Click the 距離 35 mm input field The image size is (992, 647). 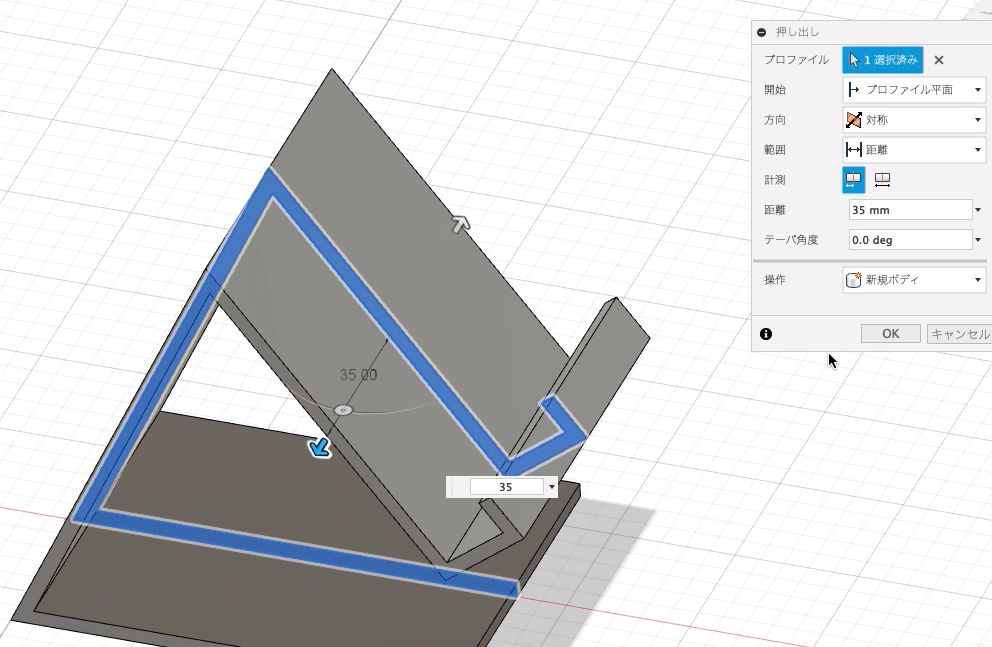(910, 210)
